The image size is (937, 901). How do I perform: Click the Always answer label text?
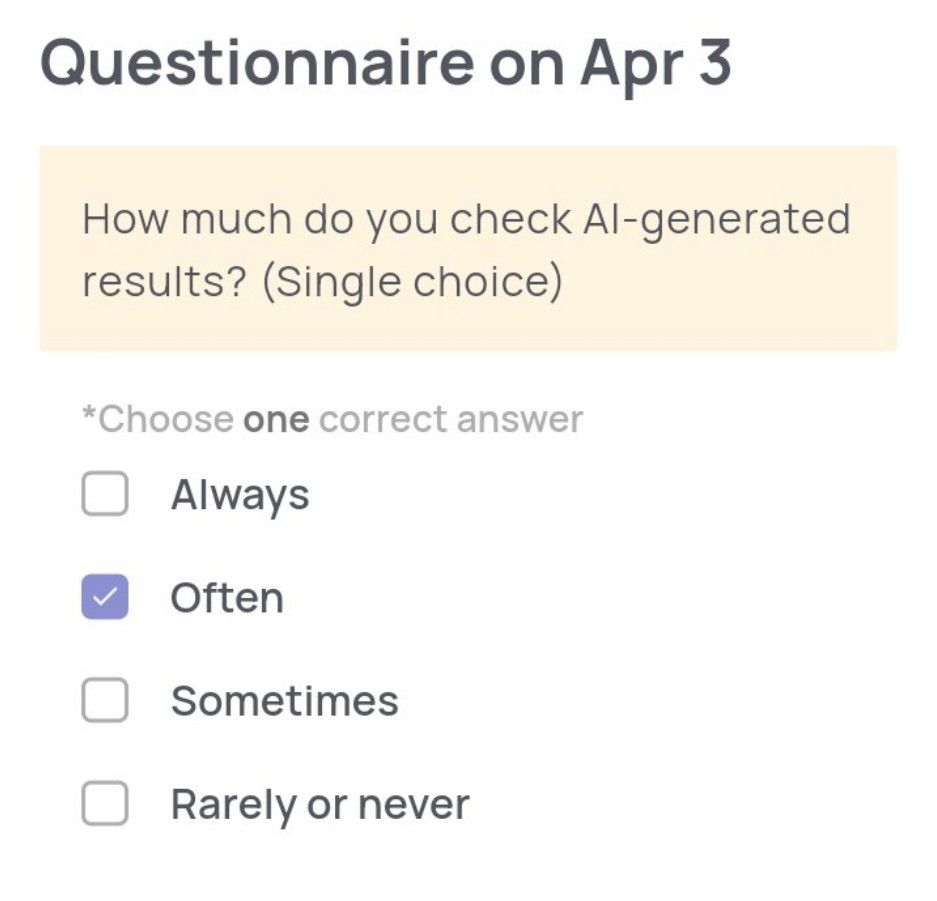[x=240, y=493]
